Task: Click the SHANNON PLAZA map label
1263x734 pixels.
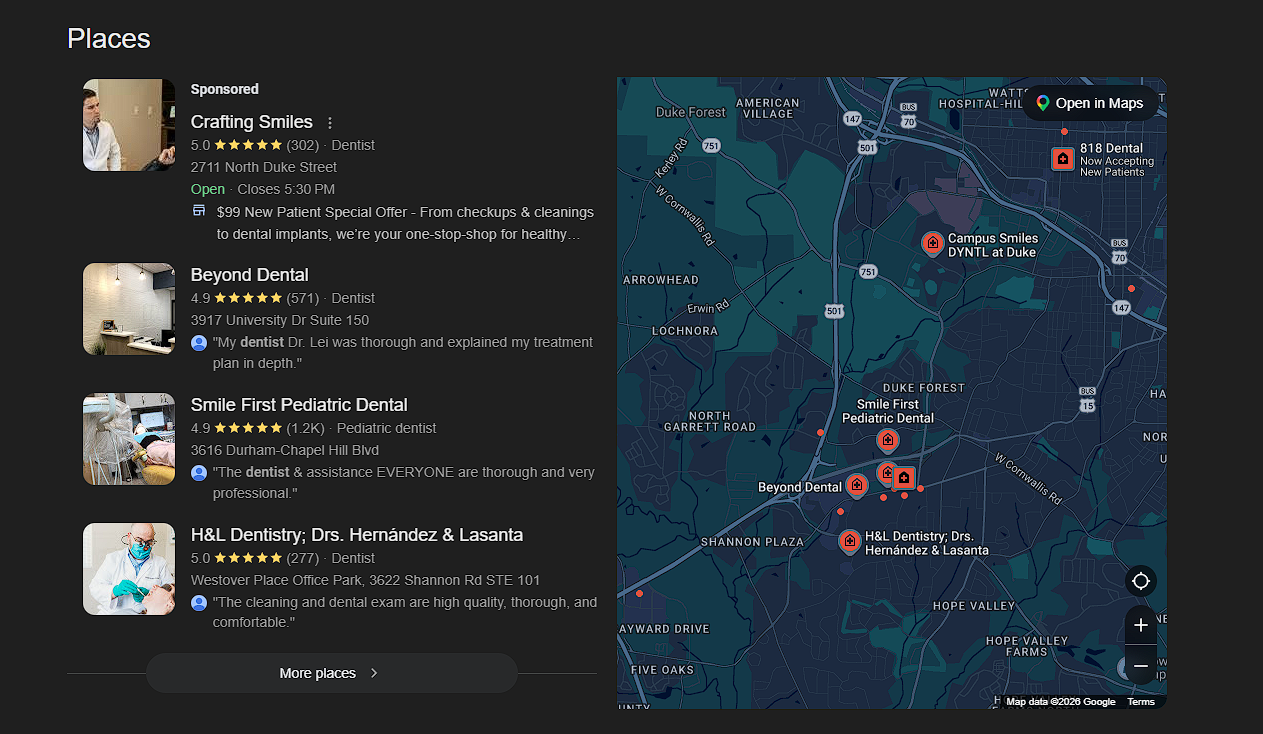Action: pos(752,542)
